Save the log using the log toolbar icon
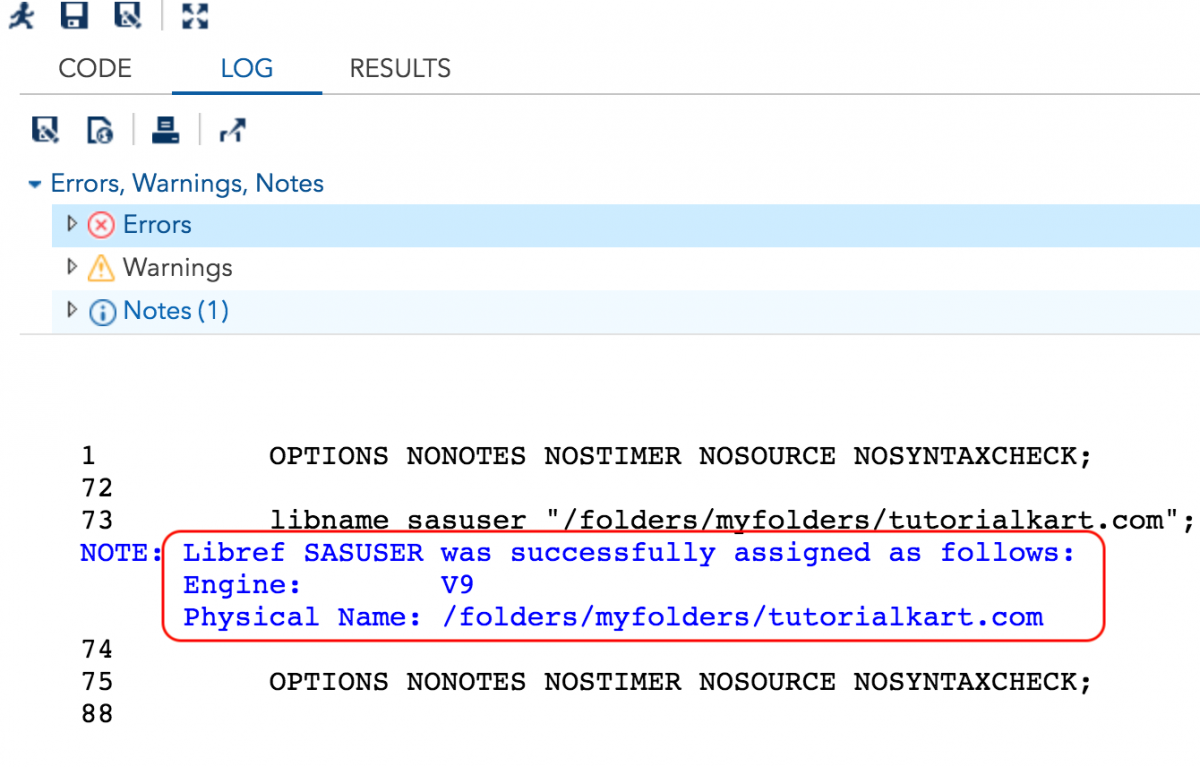This screenshot has width=1200, height=767. click(45, 130)
